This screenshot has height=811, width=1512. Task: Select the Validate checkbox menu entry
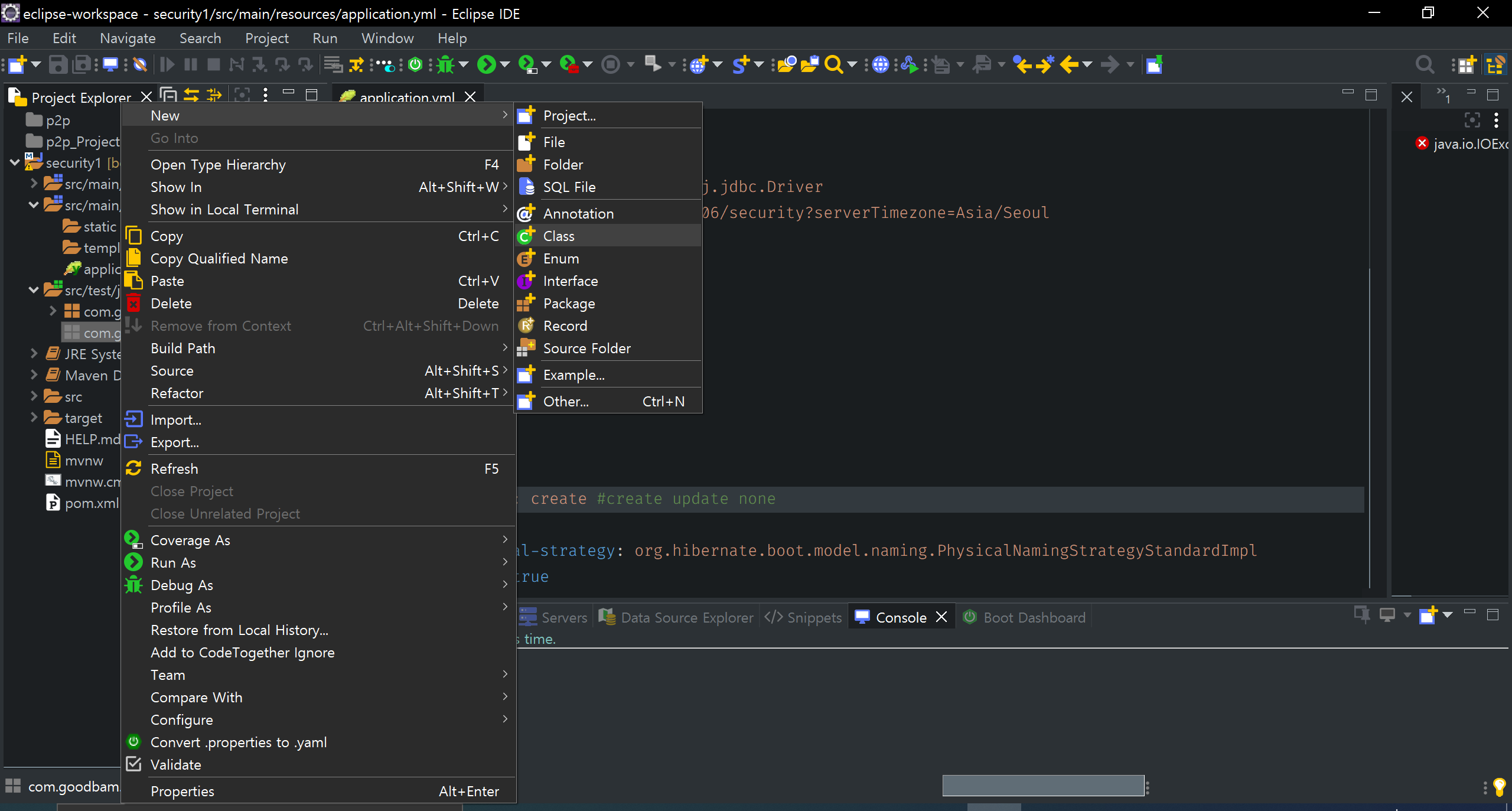176,764
